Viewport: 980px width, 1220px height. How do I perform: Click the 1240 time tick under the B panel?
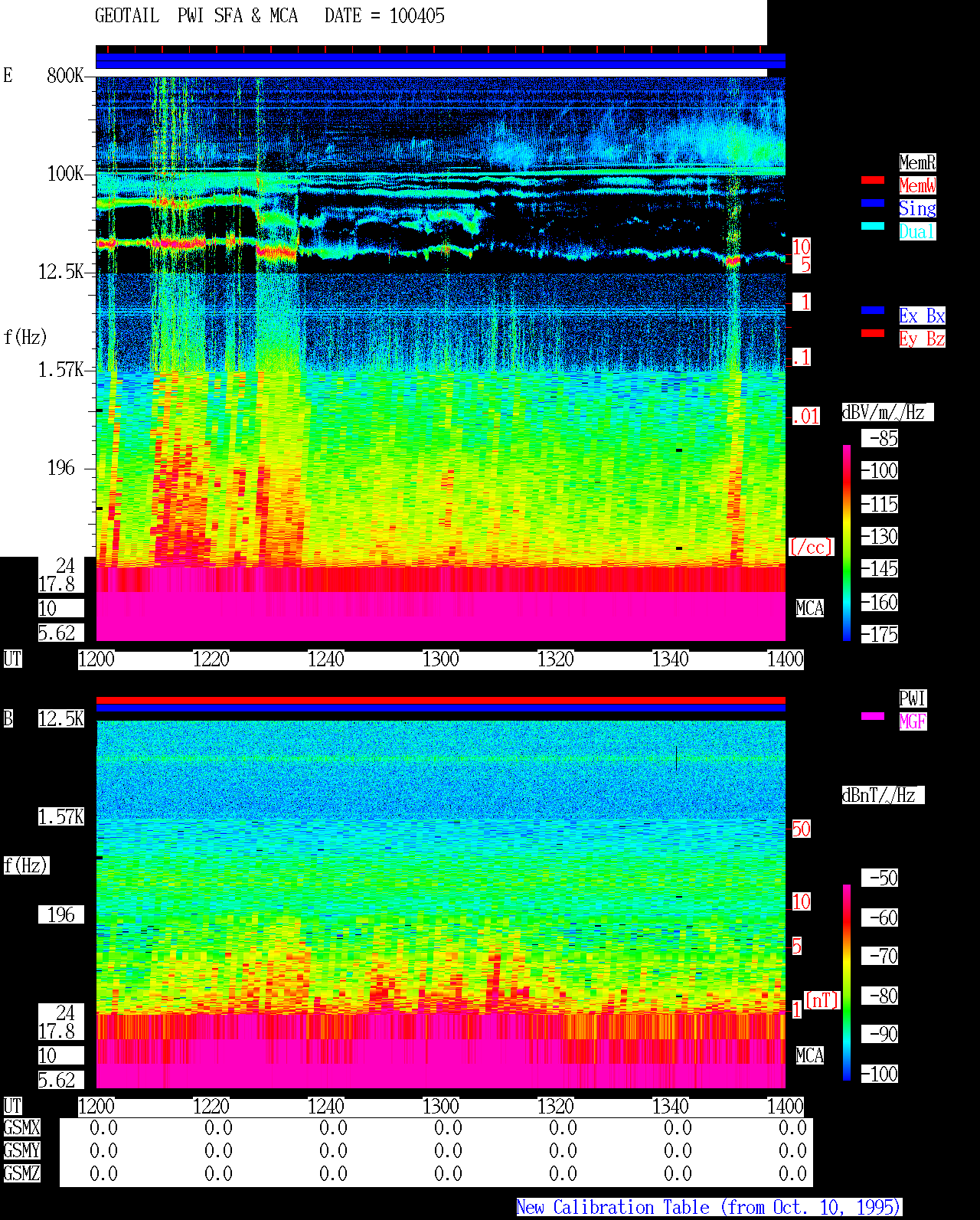[x=325, y=1106]
